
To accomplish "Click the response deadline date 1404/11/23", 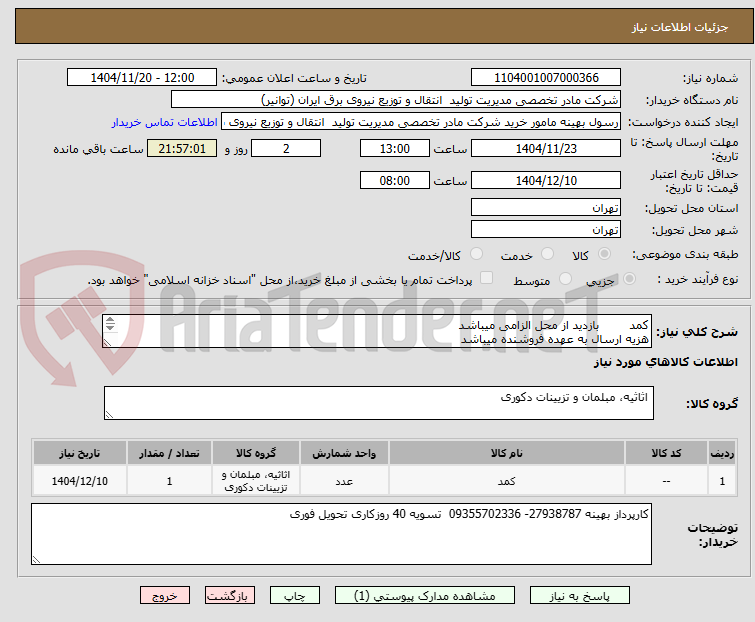I will coord(546,148).
